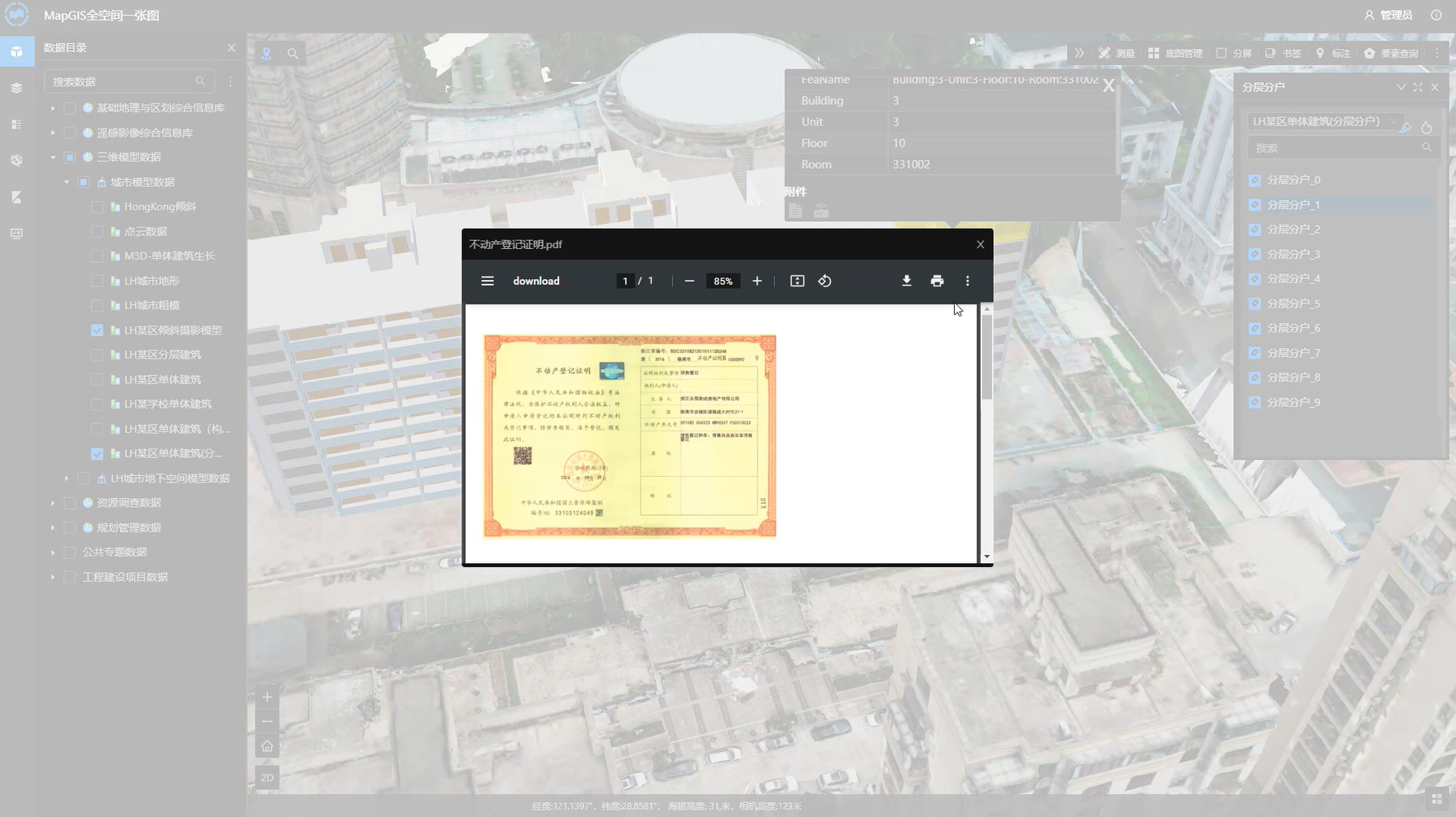Expand 规划管理数据 node
Image resolution: width=1456 pixels, height=817 pixels.
pos(53,527)
